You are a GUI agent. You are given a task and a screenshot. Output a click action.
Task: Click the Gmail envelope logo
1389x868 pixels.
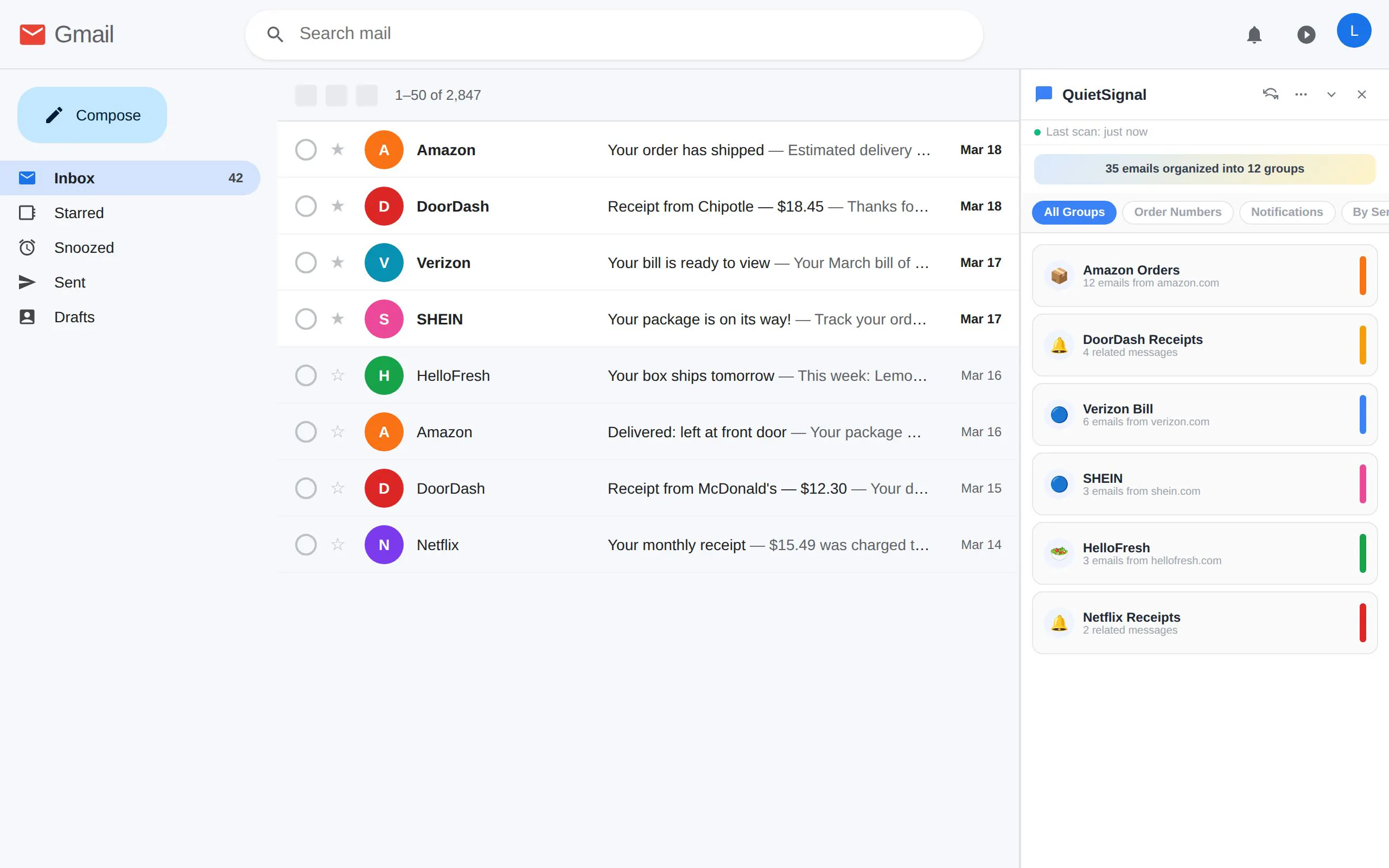point(32,34)
